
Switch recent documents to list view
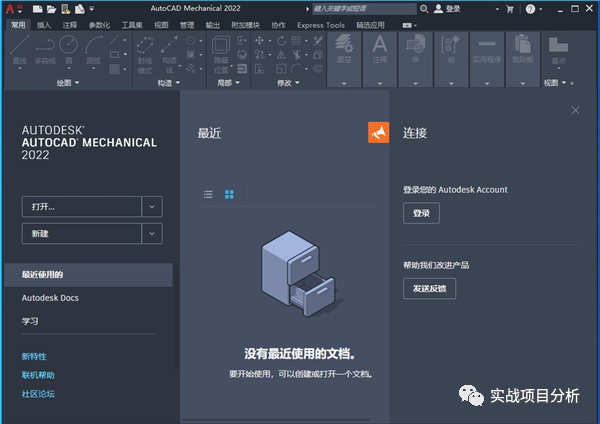[208, 194]
